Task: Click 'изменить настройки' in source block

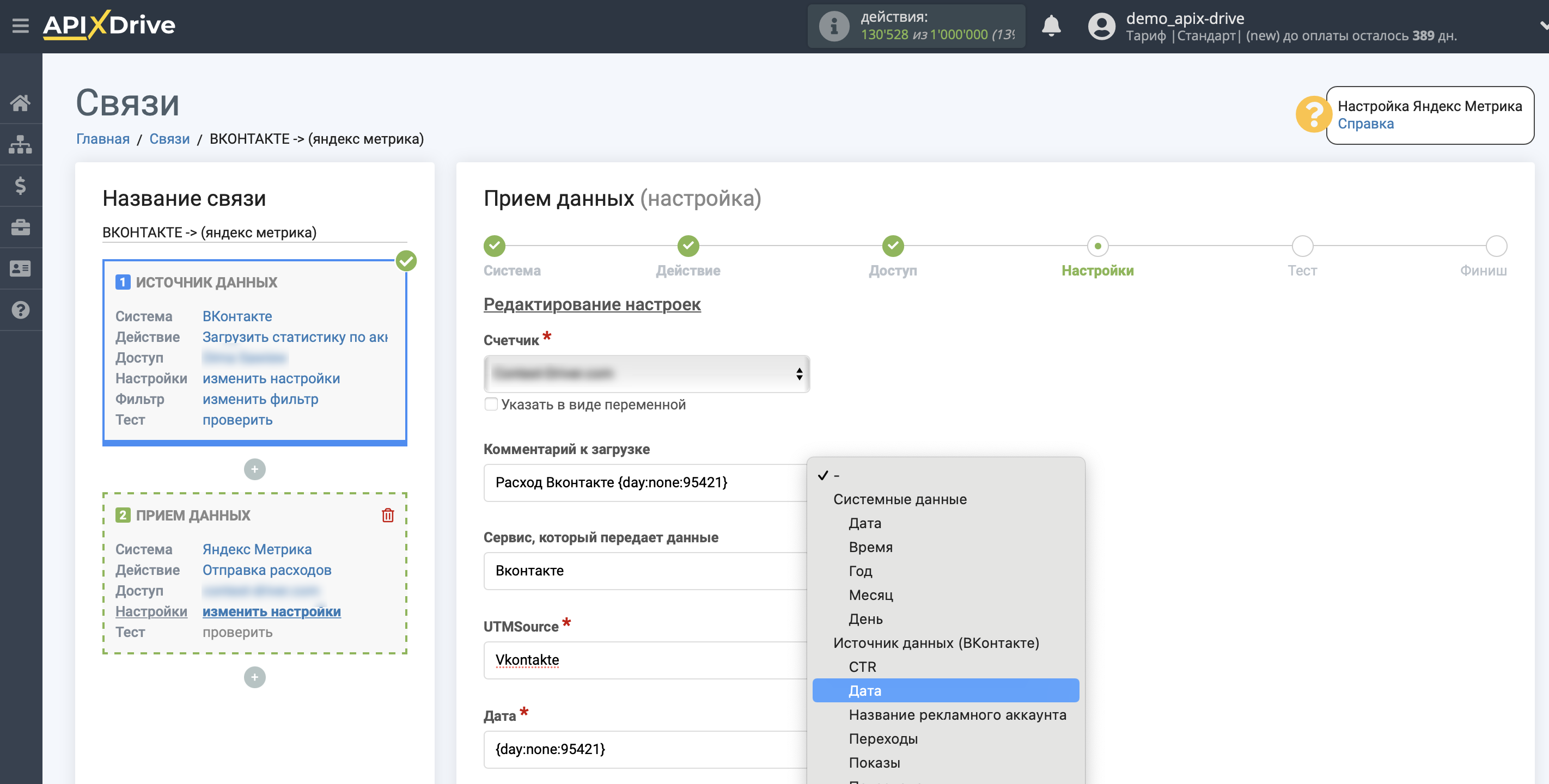Action: [x=271, y=378]
